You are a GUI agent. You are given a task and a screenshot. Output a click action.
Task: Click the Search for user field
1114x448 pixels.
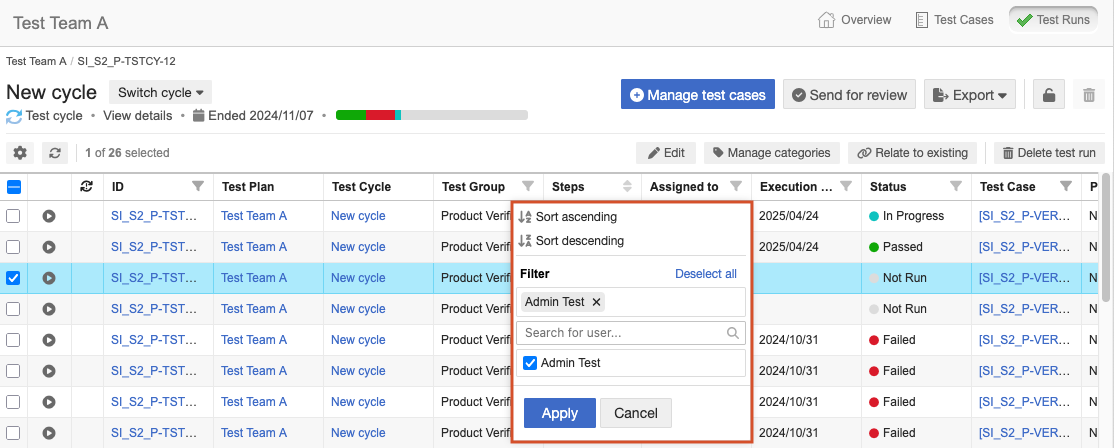631,332
